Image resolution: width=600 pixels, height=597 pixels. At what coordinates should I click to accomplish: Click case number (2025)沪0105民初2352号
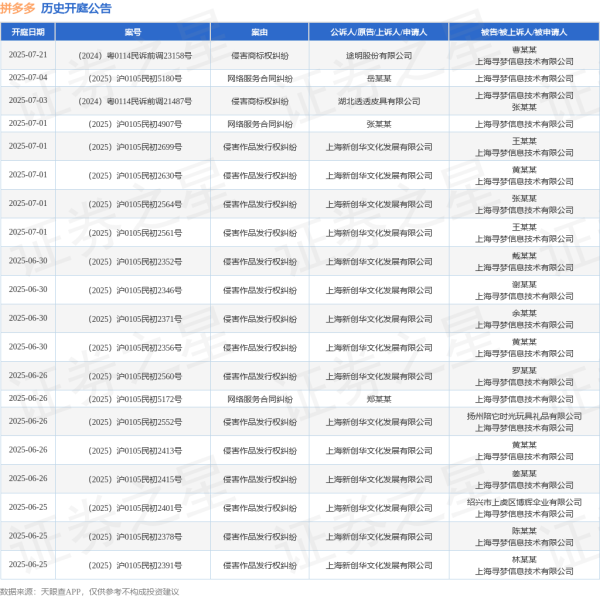135,262
